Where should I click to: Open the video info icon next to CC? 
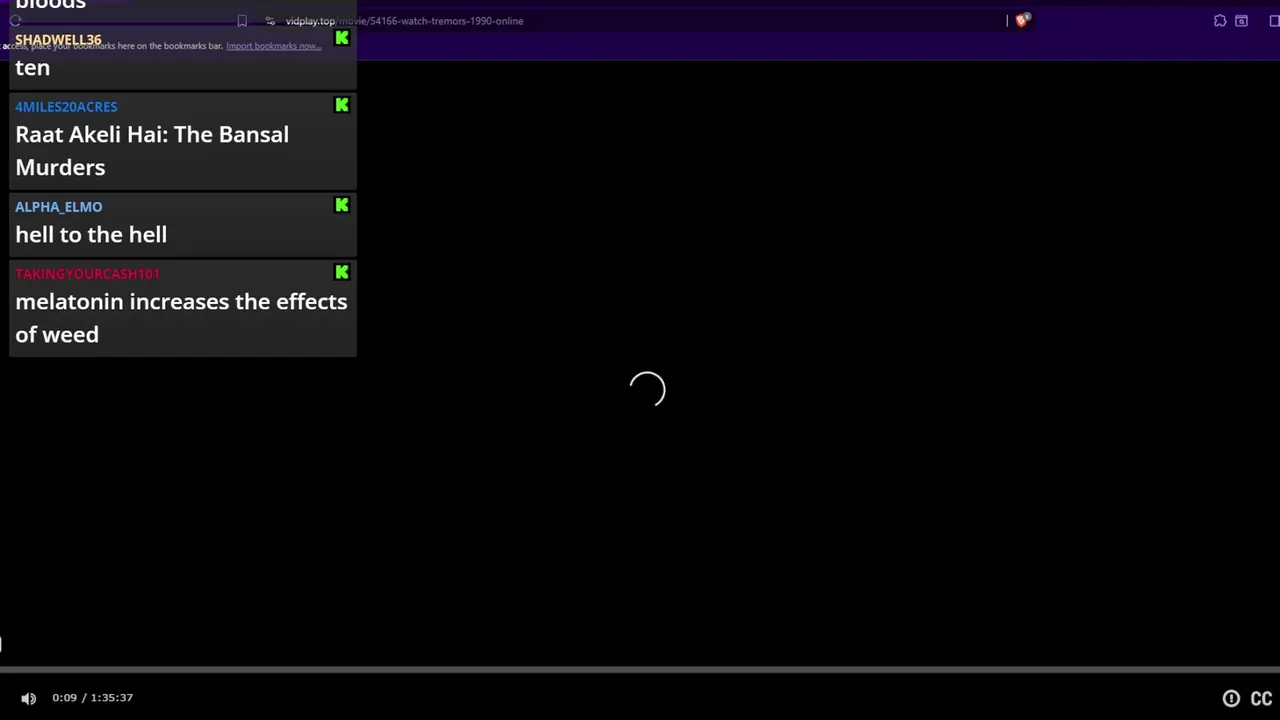pyautogui.click(x=1231, y=699)
